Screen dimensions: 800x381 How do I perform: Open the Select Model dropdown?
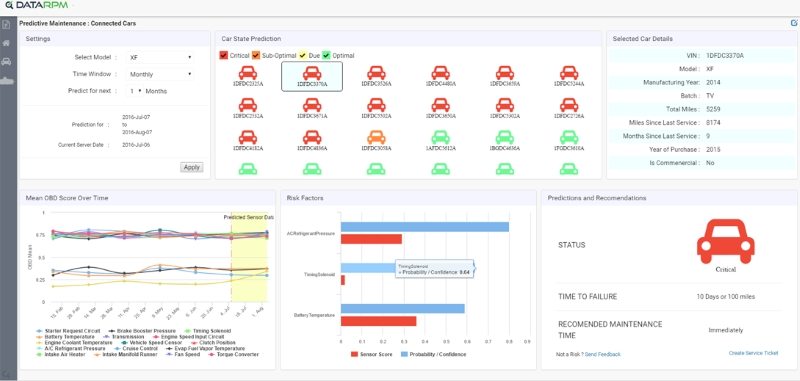160,58
